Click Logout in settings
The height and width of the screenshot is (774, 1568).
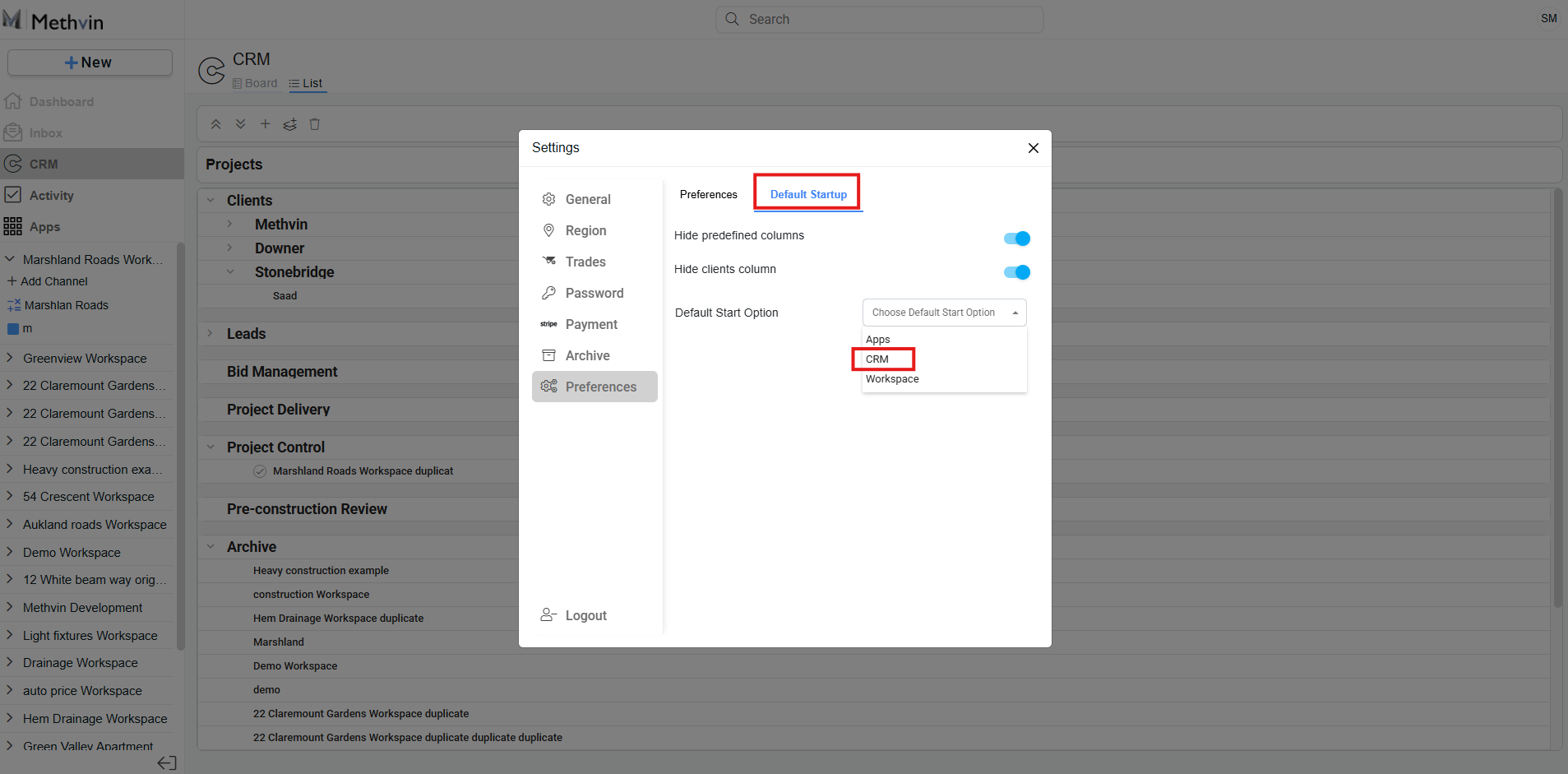coord(585,615)
